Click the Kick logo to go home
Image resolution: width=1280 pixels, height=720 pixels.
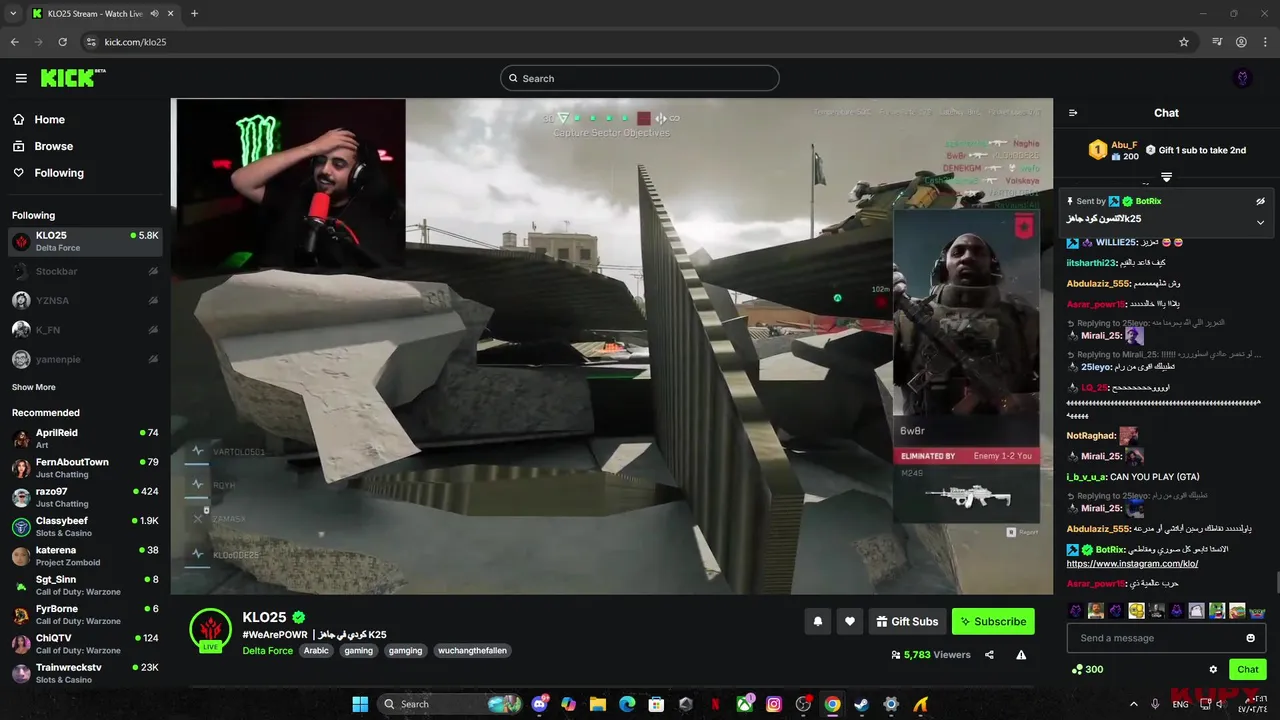tap(73, 78)
